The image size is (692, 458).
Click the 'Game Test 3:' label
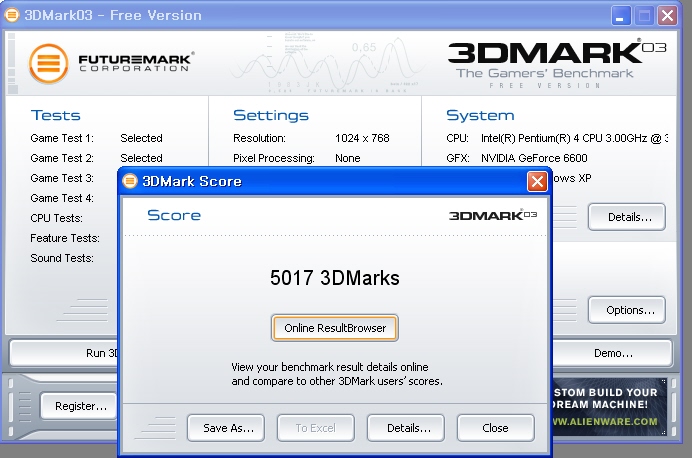click(62, 178)
